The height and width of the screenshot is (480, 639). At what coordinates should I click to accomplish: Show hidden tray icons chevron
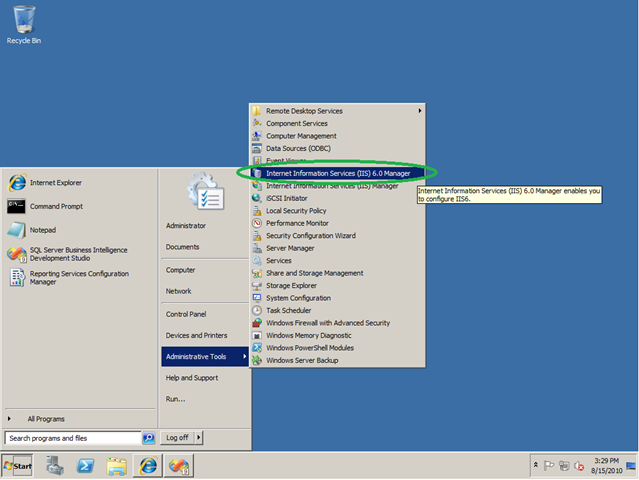[x=536, y=465]
